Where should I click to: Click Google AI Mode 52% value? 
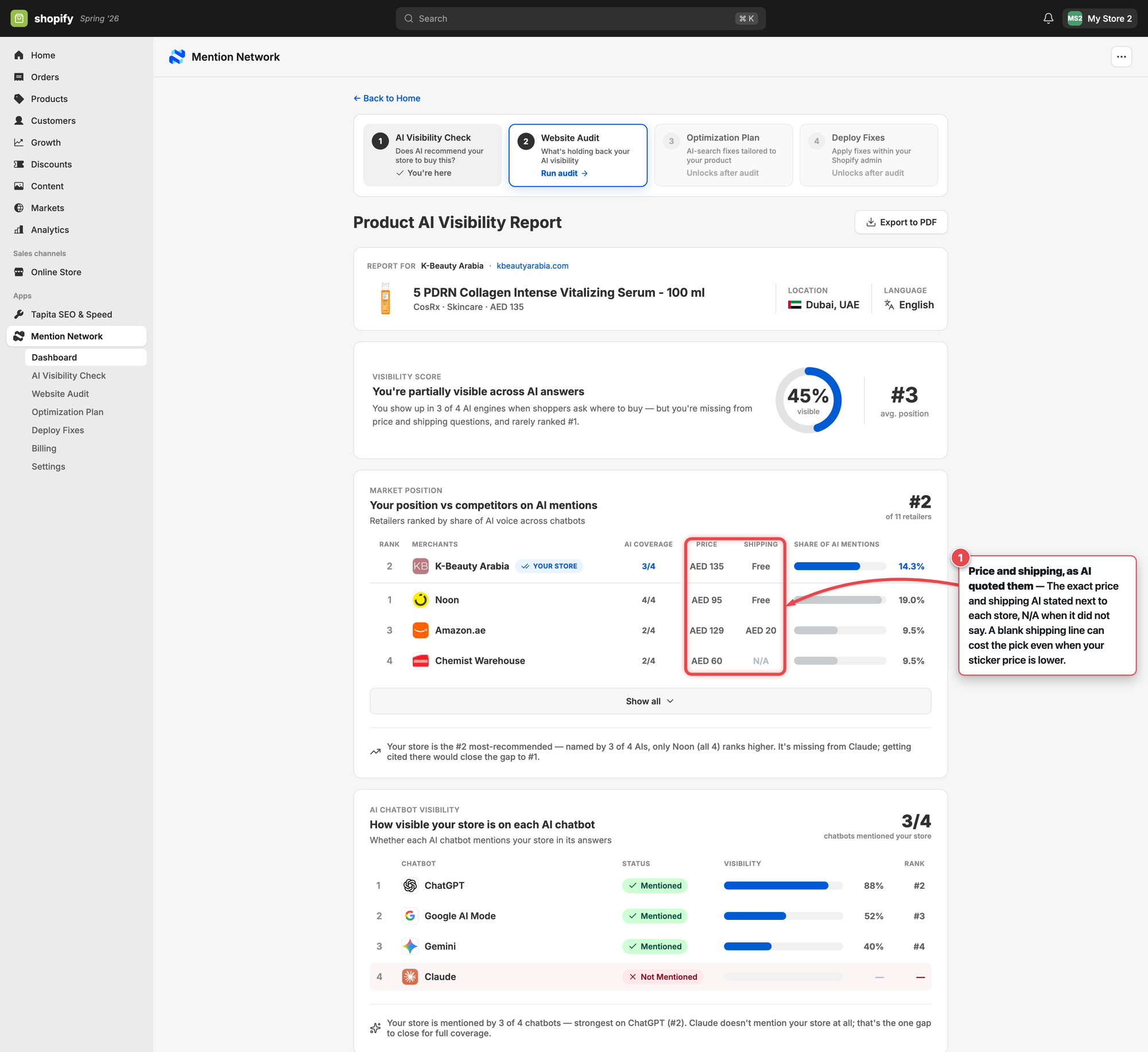click(874, 916)
